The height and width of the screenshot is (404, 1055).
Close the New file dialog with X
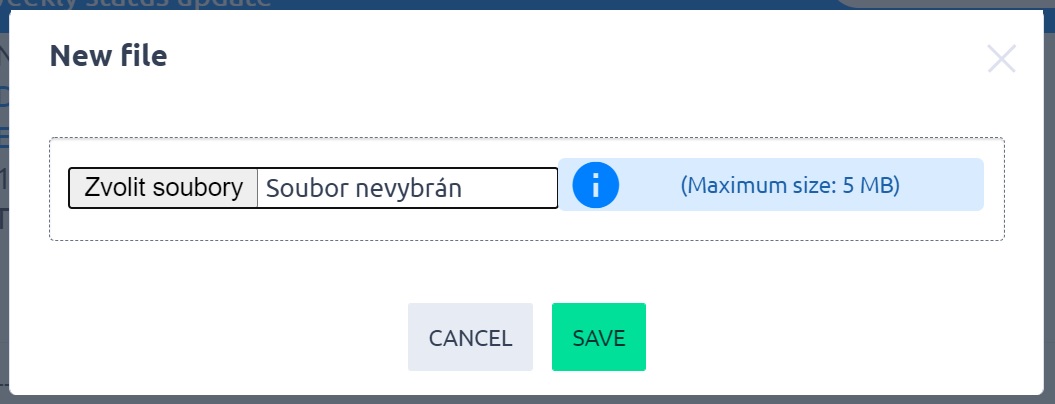click(x=1001, y=59)
